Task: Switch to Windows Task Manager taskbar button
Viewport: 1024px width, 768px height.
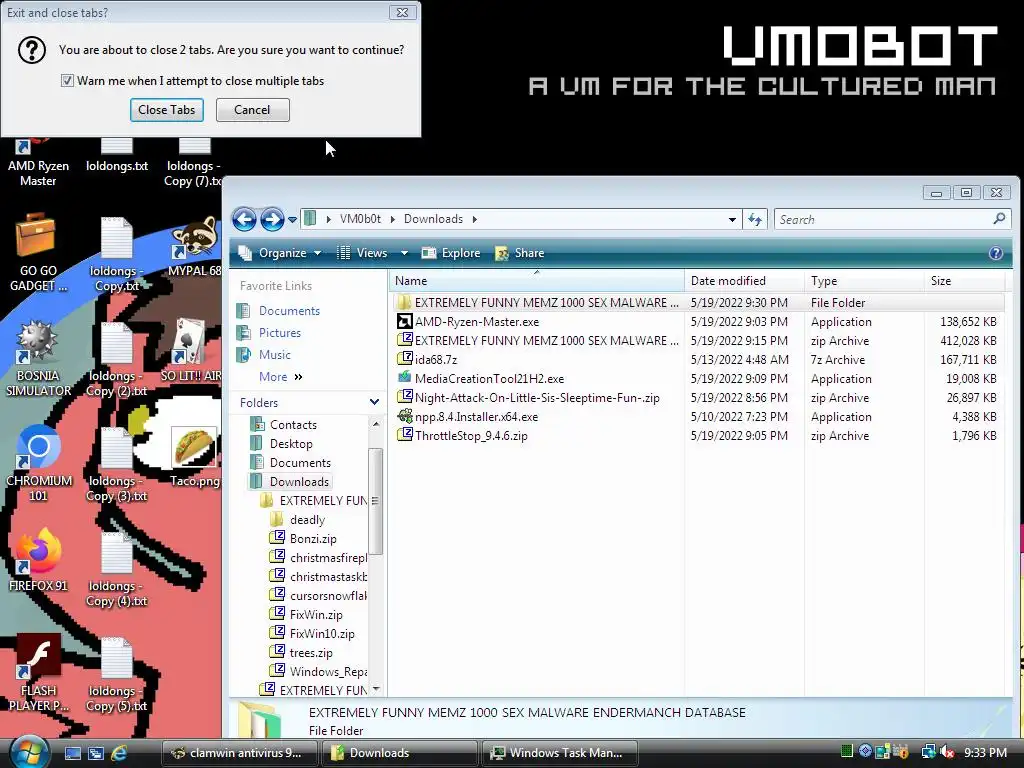Action: click(562, 753)
